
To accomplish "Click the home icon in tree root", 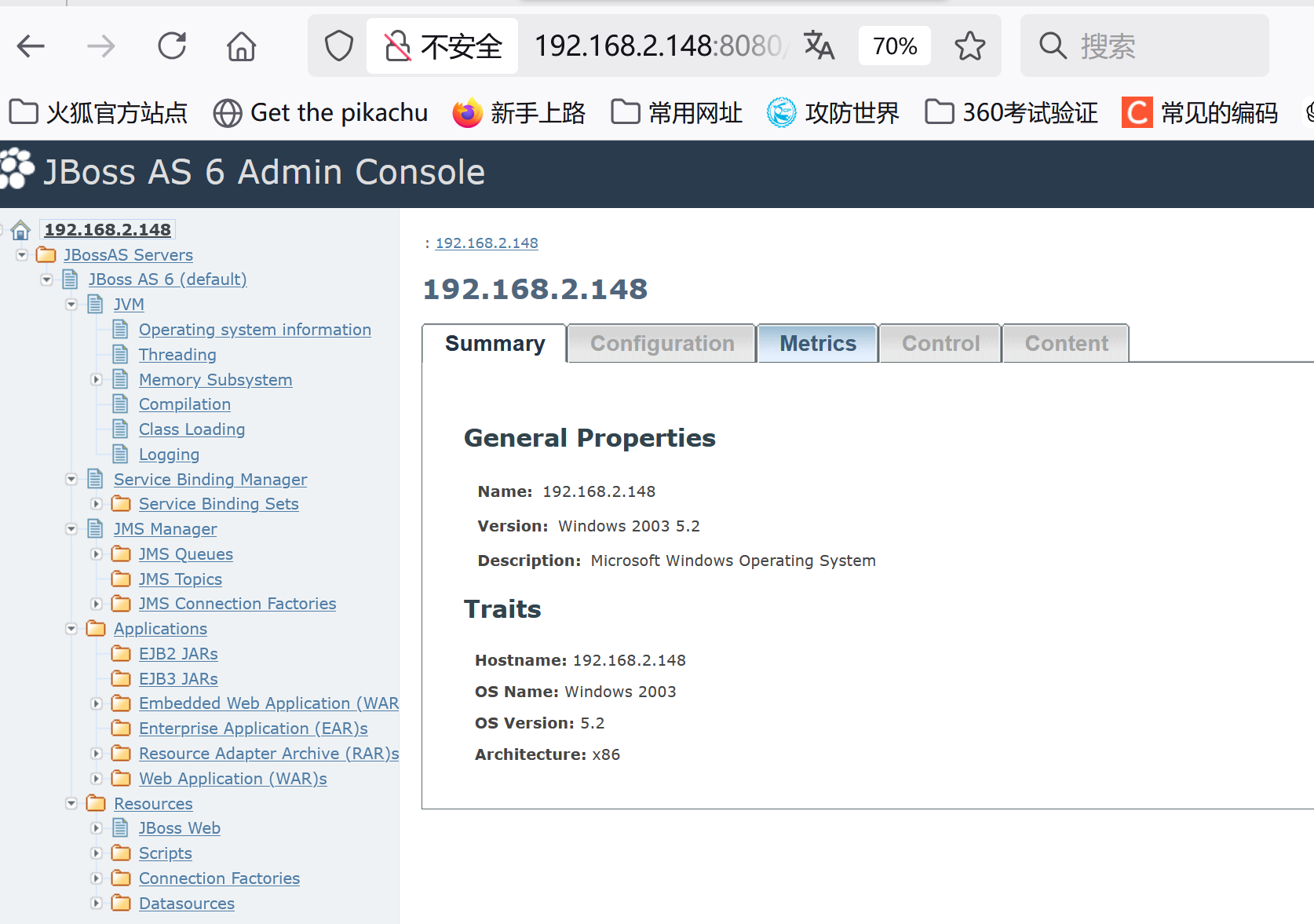I will point(20,230).
